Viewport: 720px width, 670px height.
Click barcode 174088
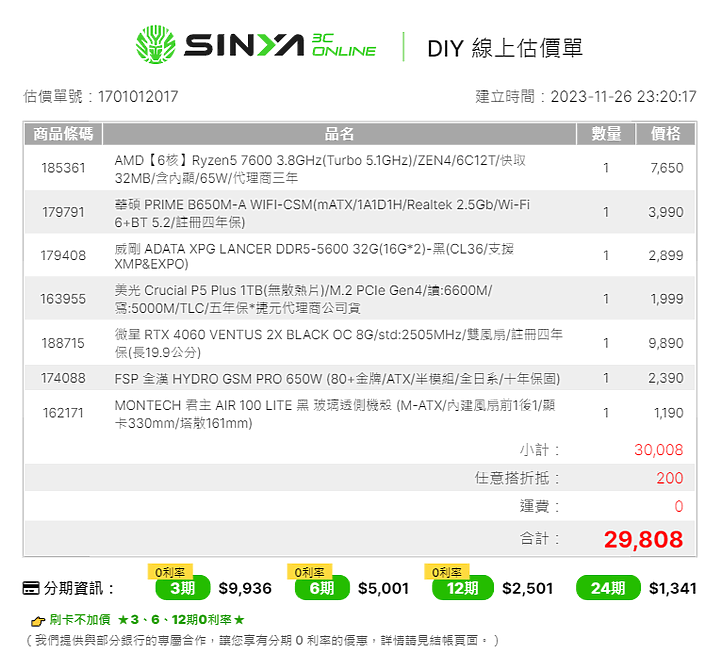point(63,378)
